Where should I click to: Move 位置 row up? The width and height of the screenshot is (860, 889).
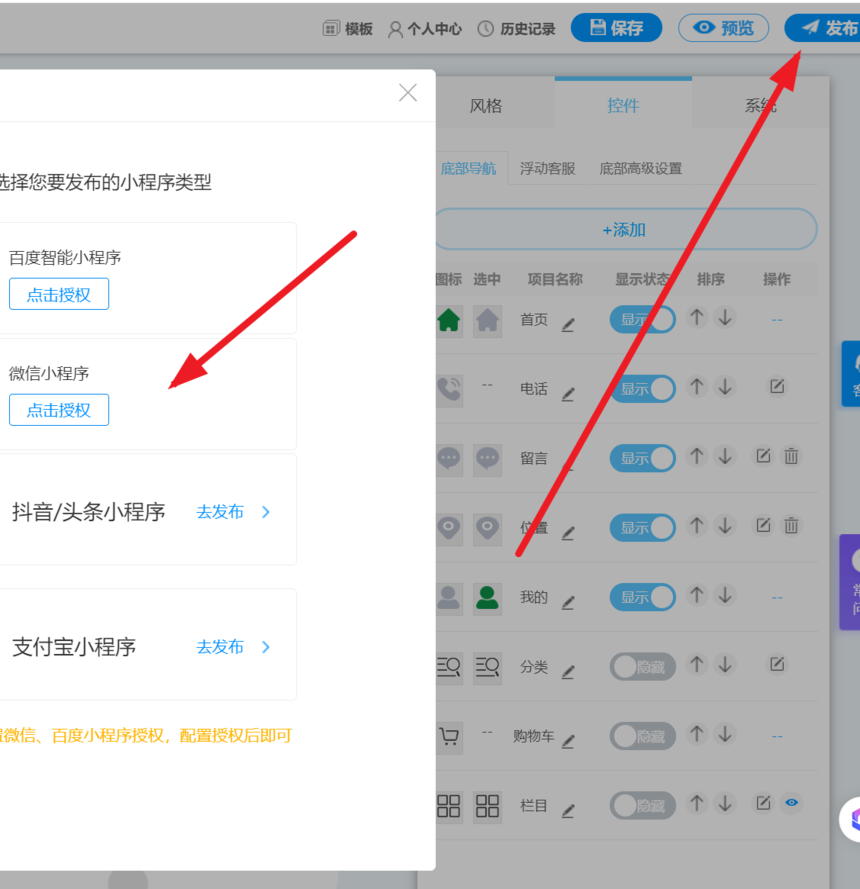click(x=697, y=526)
